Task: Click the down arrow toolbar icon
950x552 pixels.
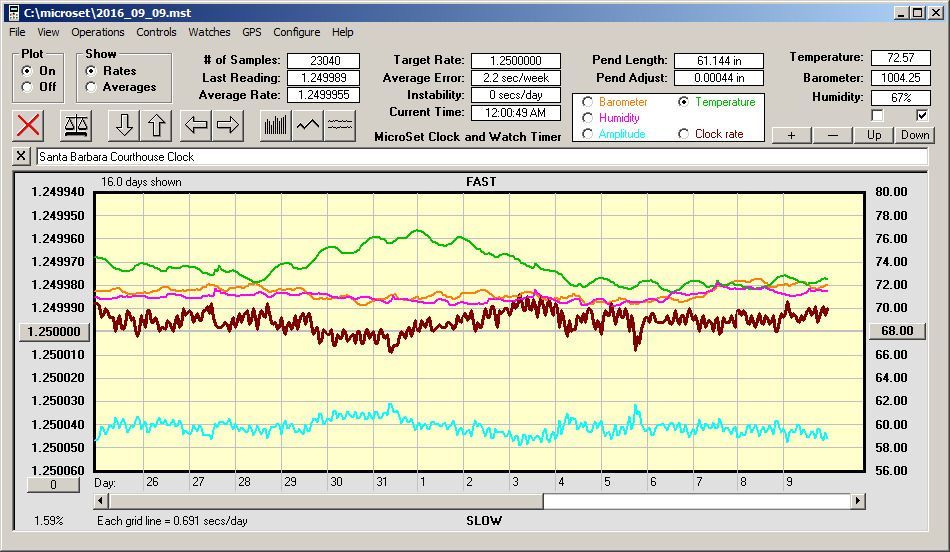Action: [x=124, y=125]
